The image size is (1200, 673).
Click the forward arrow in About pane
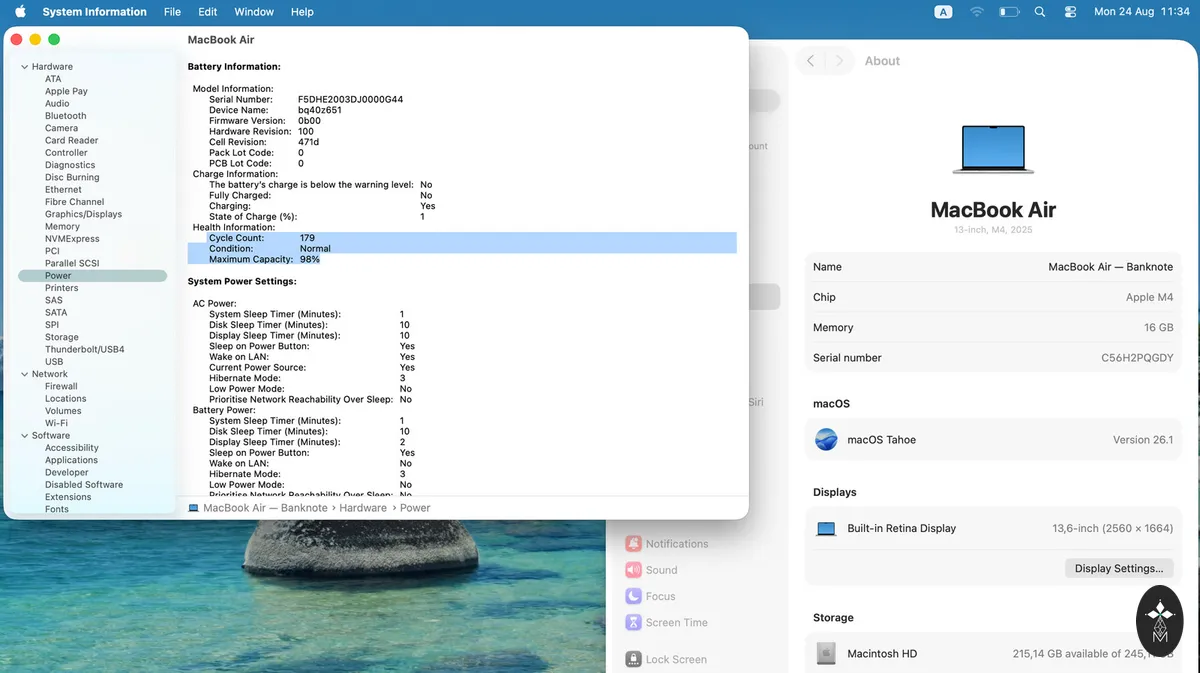[841, 61]
